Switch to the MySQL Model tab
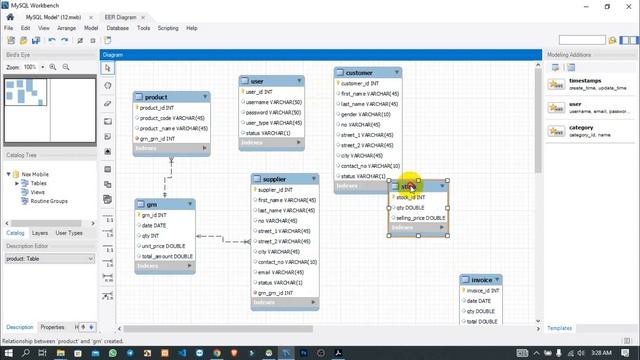This screenshot has width=640, height=360. (53, 17)
